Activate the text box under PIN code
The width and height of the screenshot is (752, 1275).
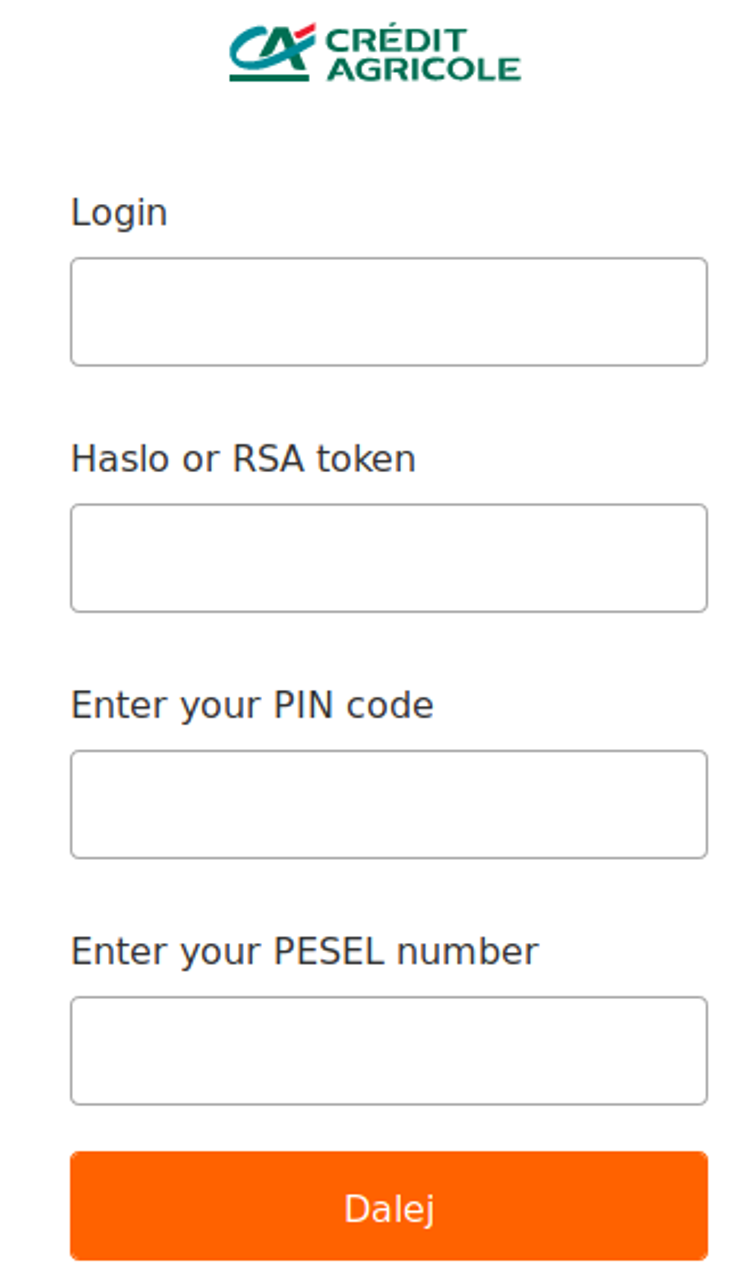point(388,804)
